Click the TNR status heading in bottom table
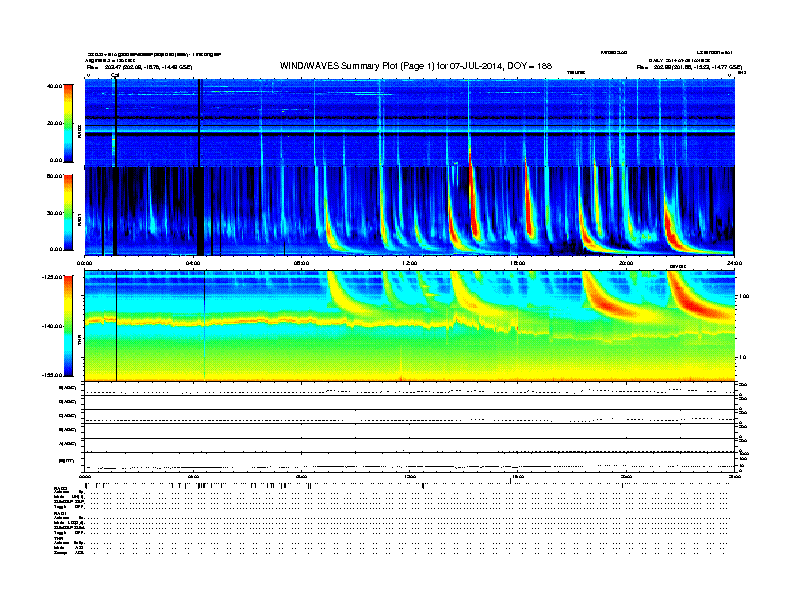 (58, 538)
